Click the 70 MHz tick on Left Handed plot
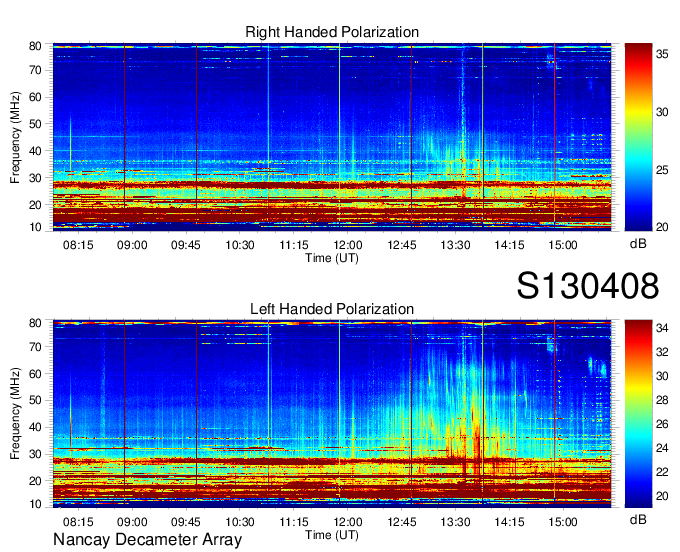 (x=35, y=347)
